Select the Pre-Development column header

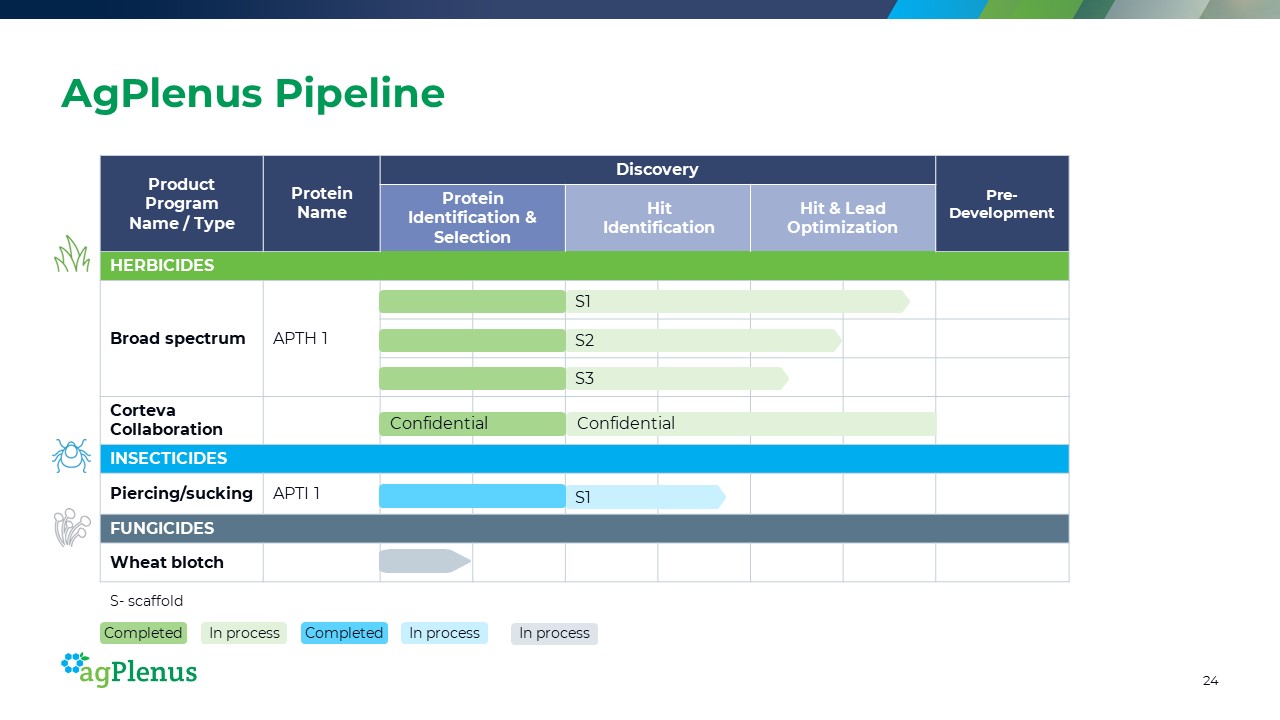point(1001,204)
